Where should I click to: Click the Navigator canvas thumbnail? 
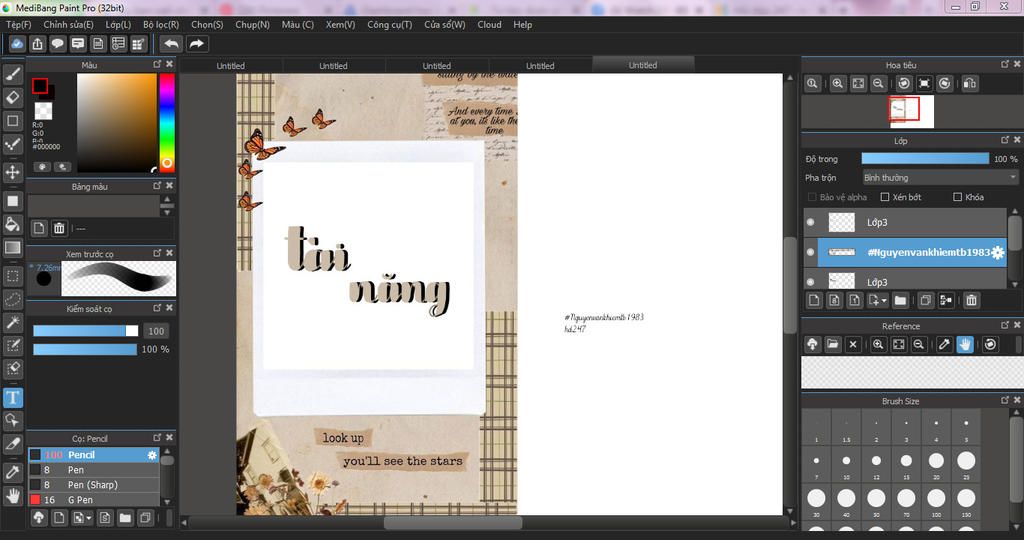(x=911, y=110)
